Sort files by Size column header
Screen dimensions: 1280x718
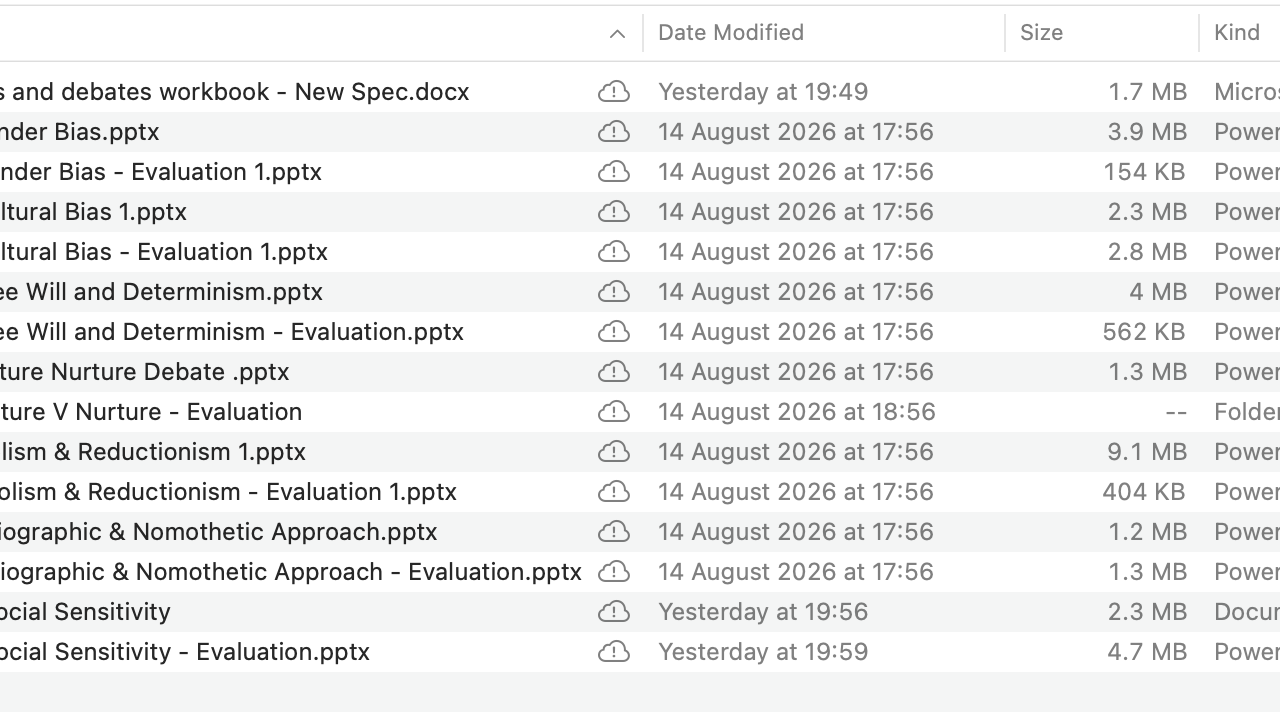coord(1041,33)
